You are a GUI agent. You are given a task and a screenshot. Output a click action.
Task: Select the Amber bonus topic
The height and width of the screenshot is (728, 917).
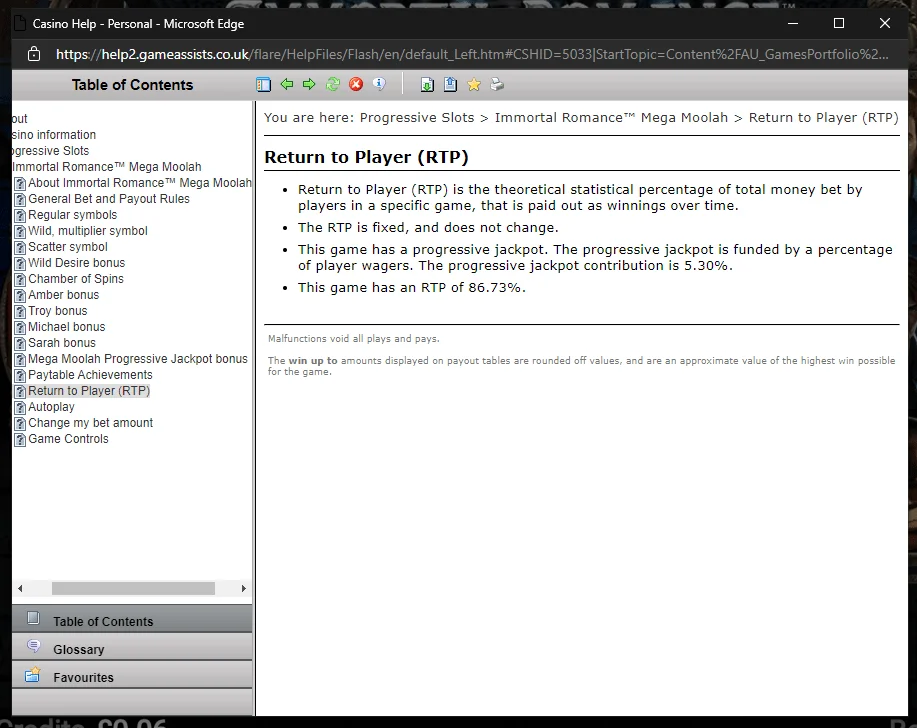64,295
